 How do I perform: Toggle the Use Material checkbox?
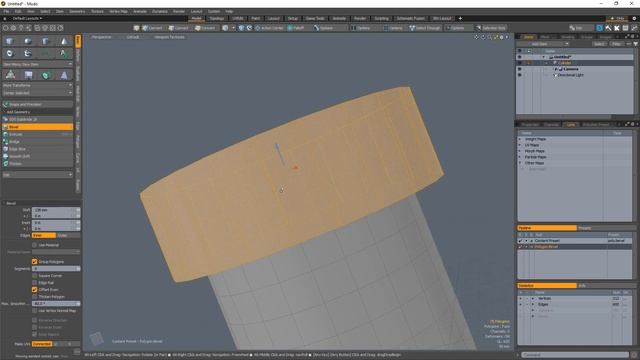(35, 245)
